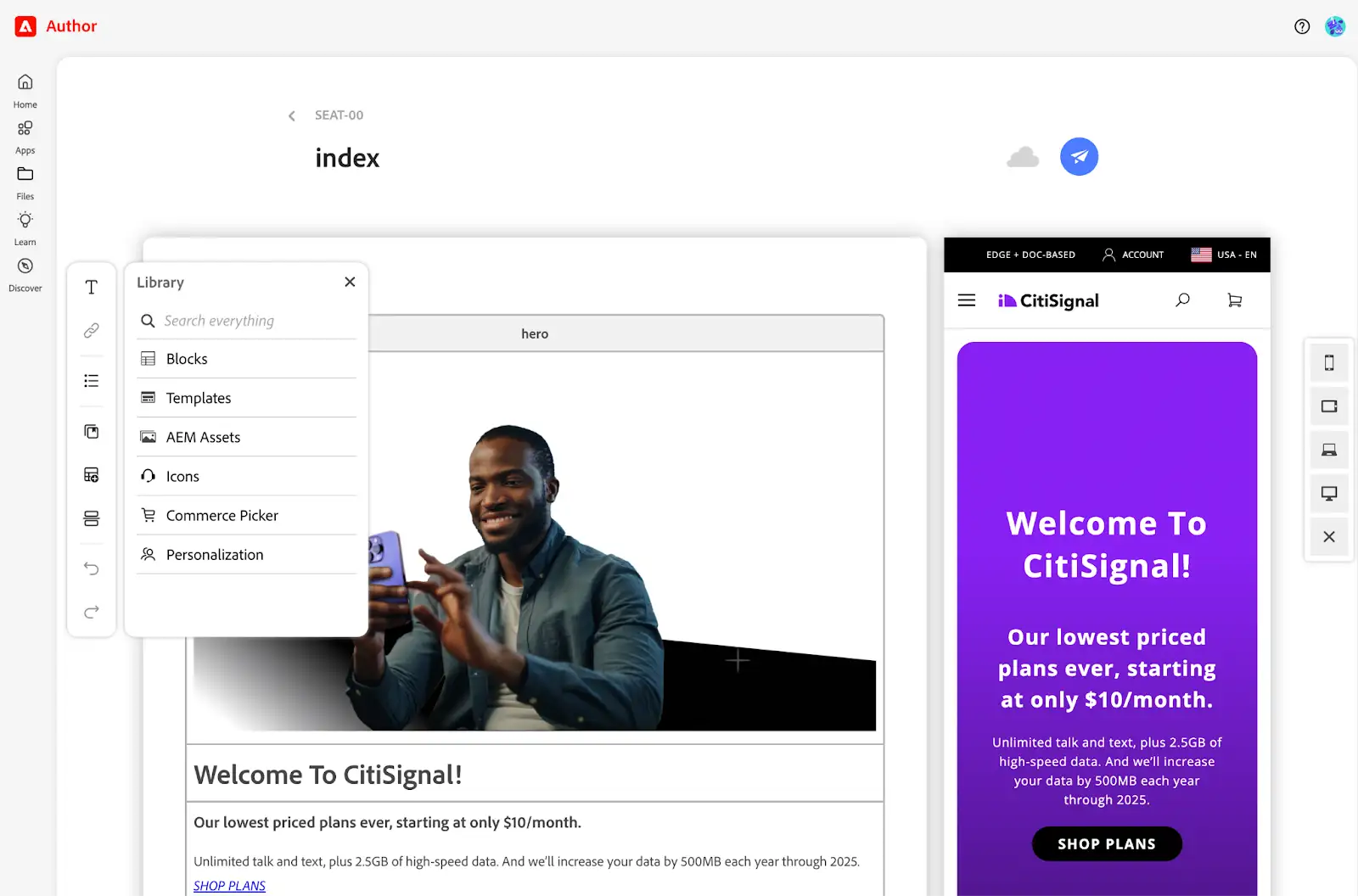
Task: Open the Discover section in sidebar
Action: [25, 275]
